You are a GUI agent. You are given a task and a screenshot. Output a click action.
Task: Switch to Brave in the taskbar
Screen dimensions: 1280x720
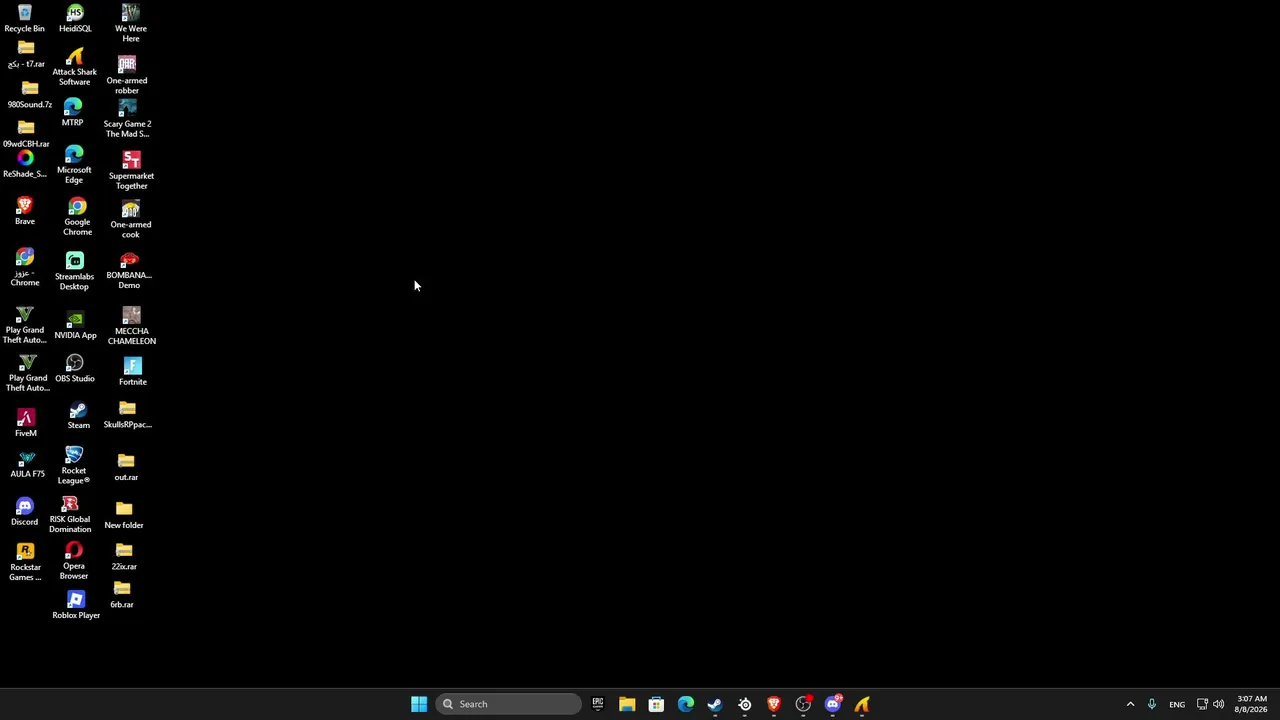tap(774, 704)
